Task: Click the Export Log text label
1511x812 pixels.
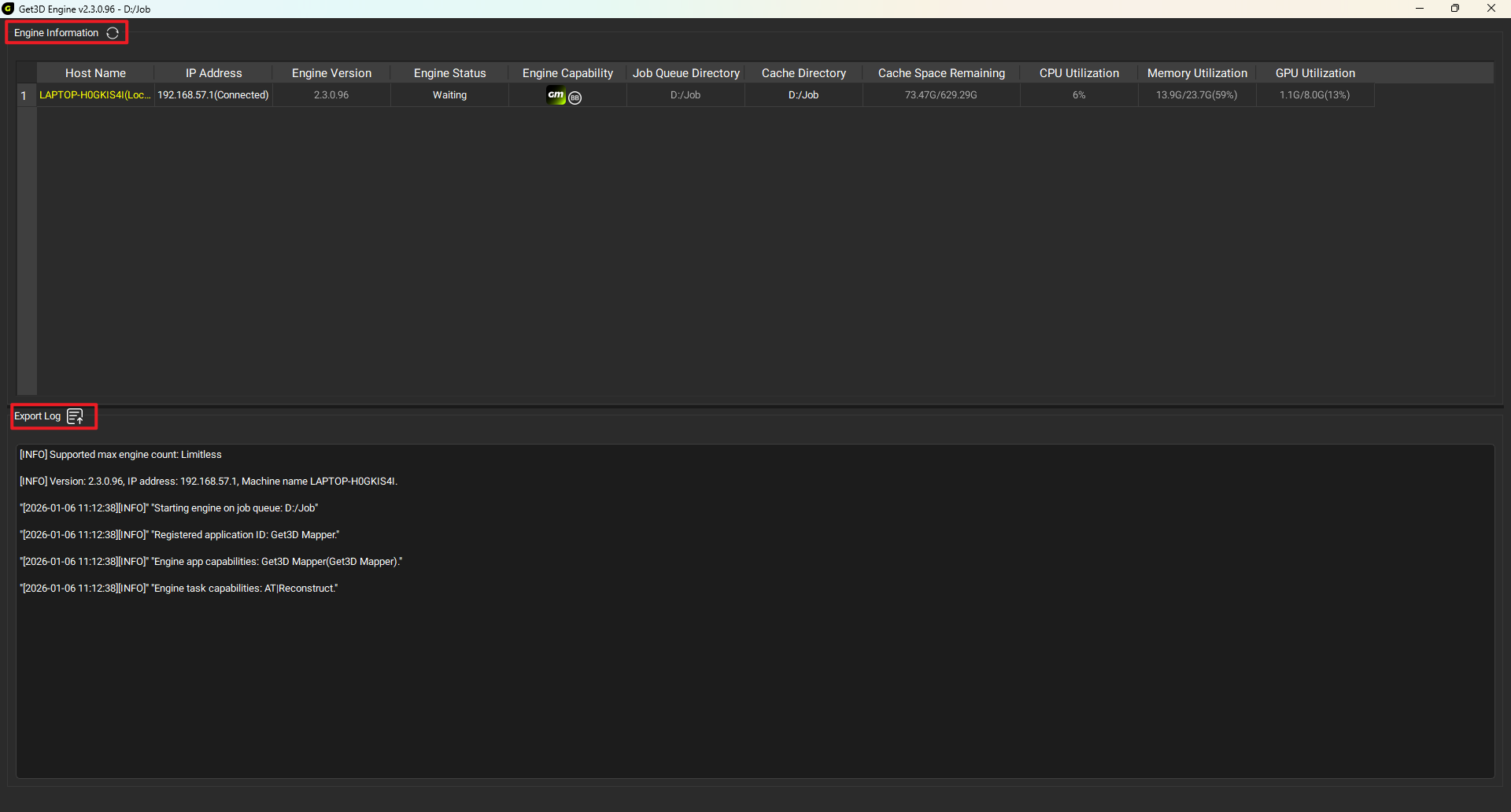Action: pyautogui.click(x=37, y=416)
